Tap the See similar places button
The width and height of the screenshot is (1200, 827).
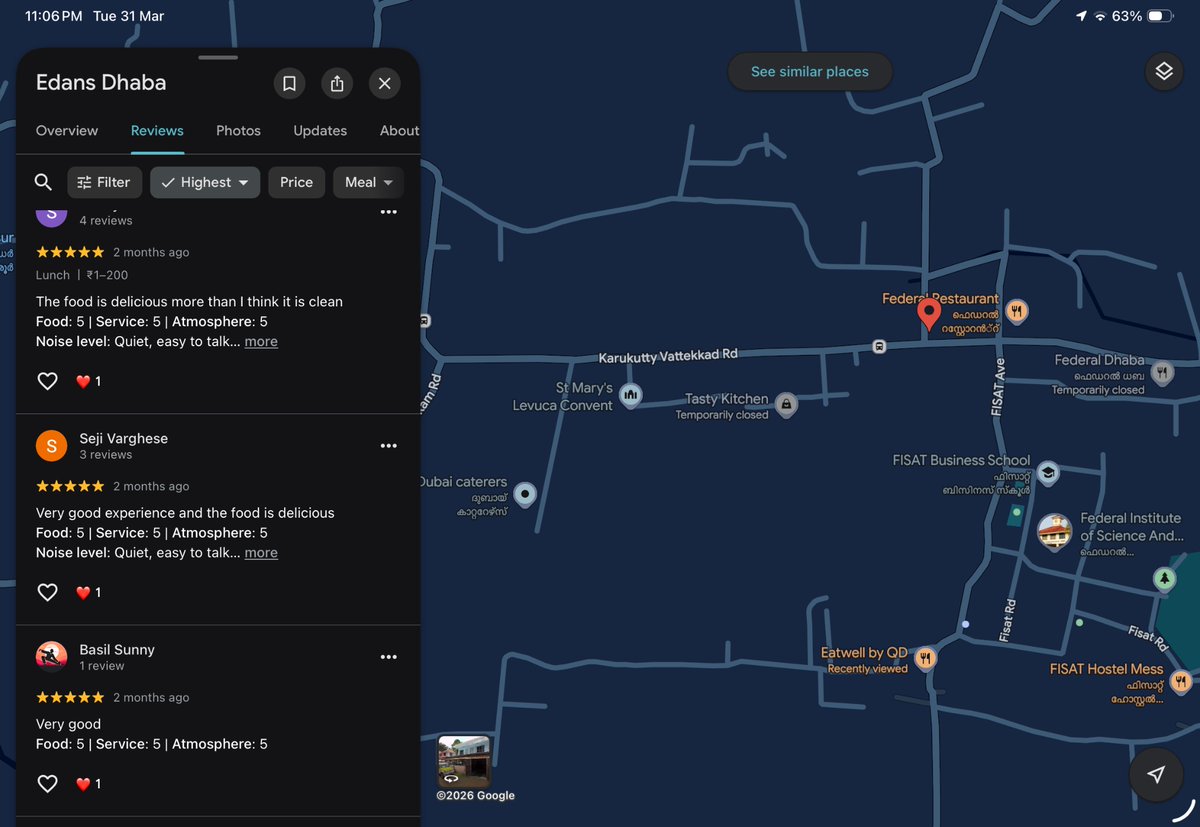(809, 72)
